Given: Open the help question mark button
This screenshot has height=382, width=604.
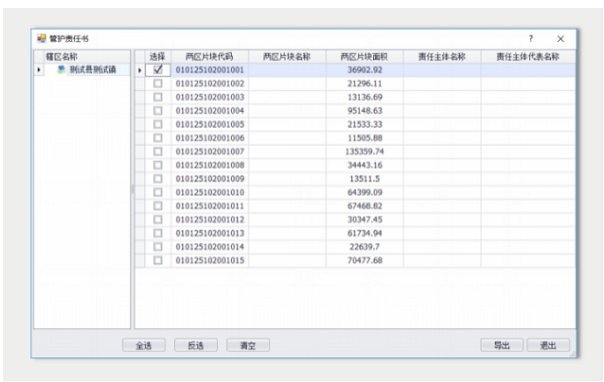Looking at the screenshot, I should 531,39.
